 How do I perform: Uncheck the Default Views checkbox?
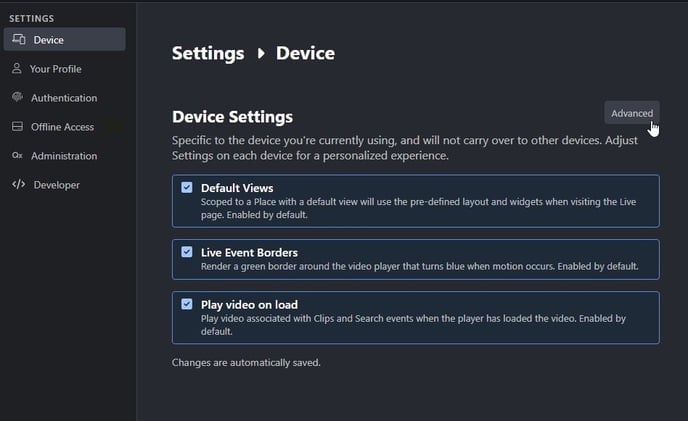187,187
